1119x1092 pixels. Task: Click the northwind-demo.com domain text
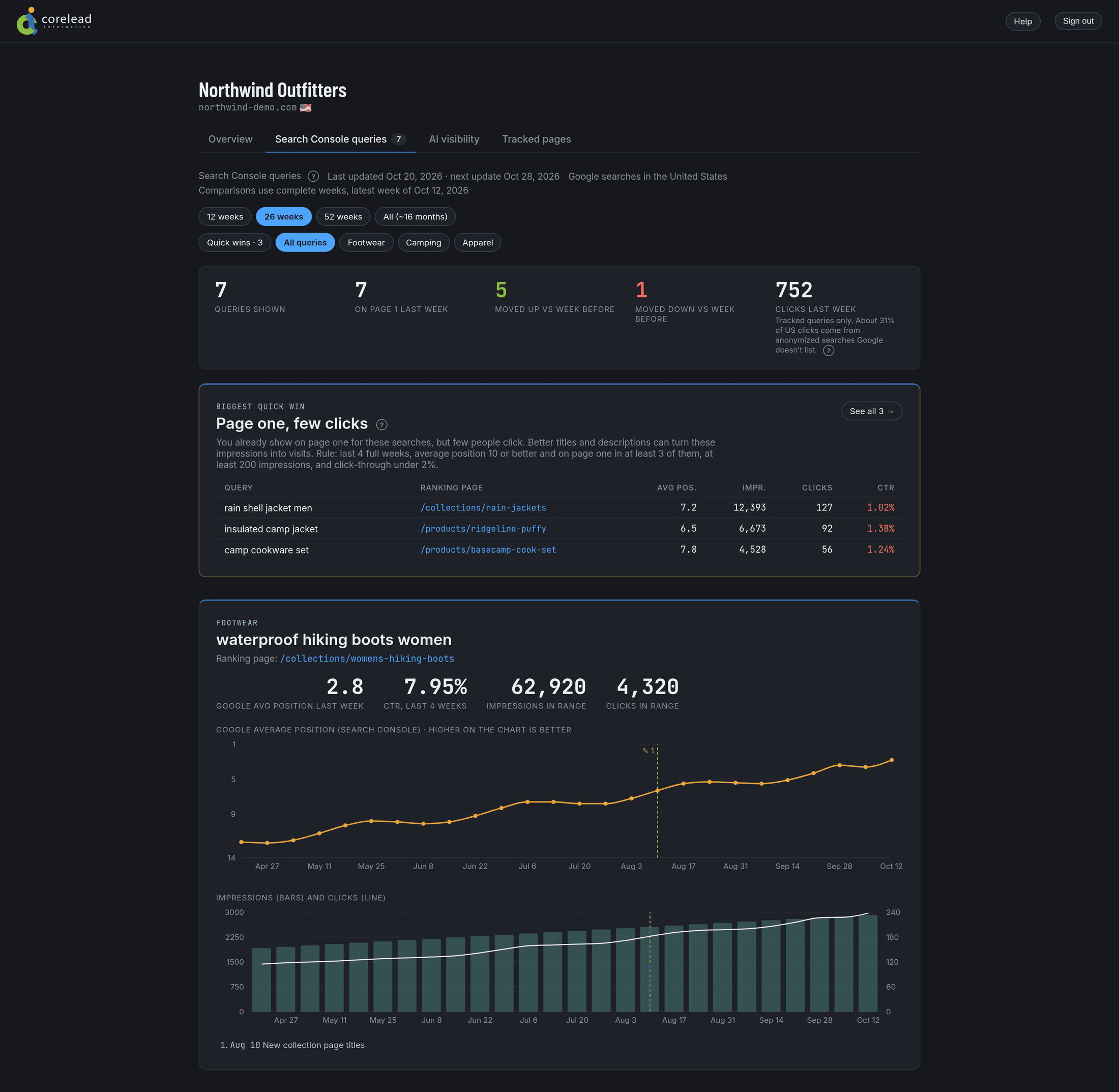248,108
